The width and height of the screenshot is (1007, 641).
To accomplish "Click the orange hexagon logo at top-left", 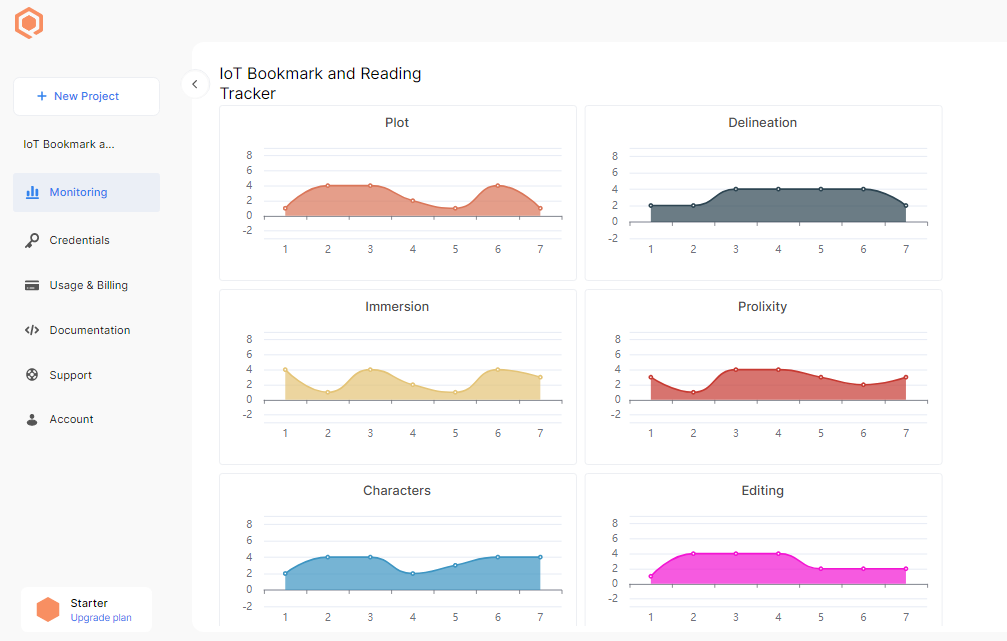I will 29,23.
